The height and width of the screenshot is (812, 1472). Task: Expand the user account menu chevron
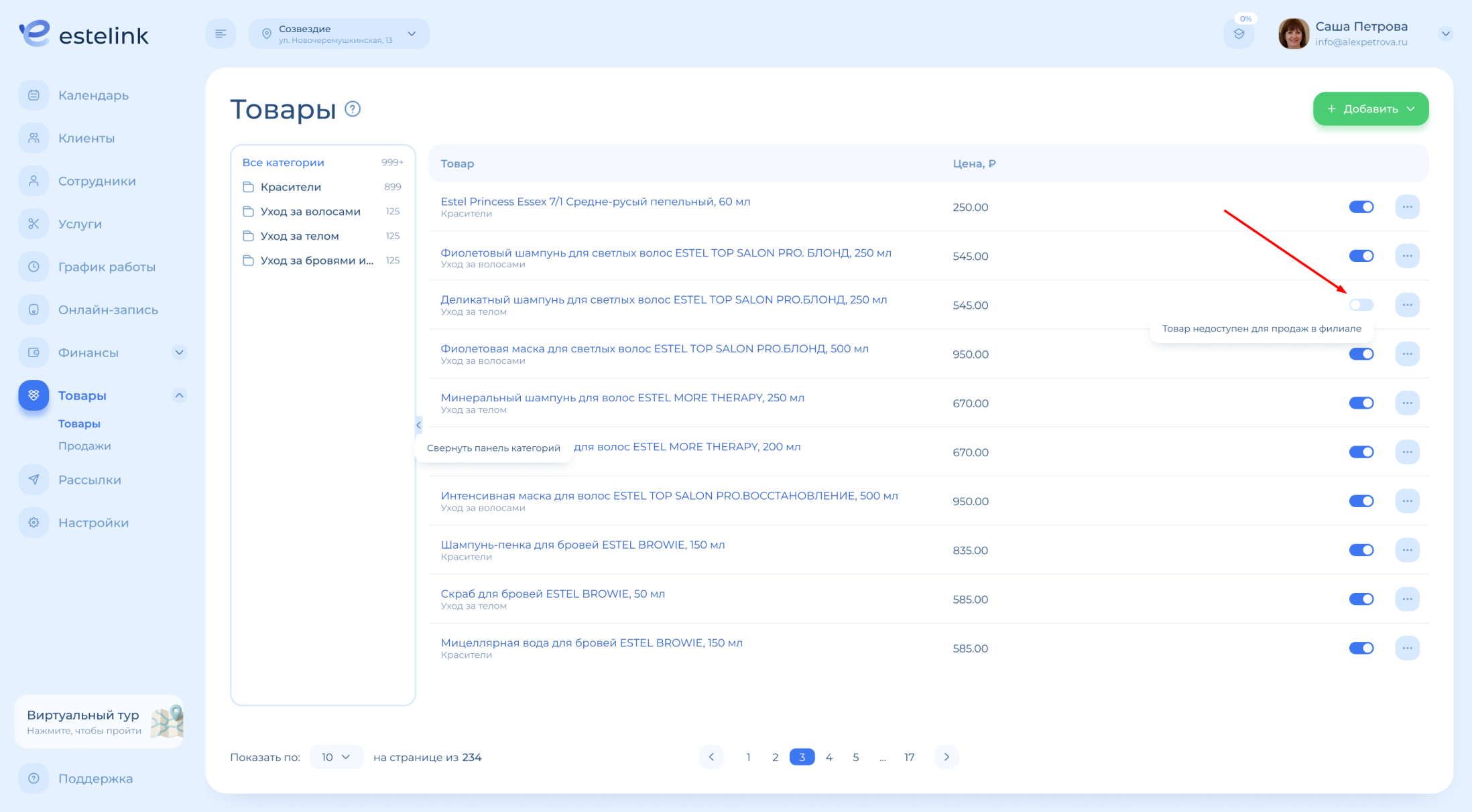click(1446, 33)
